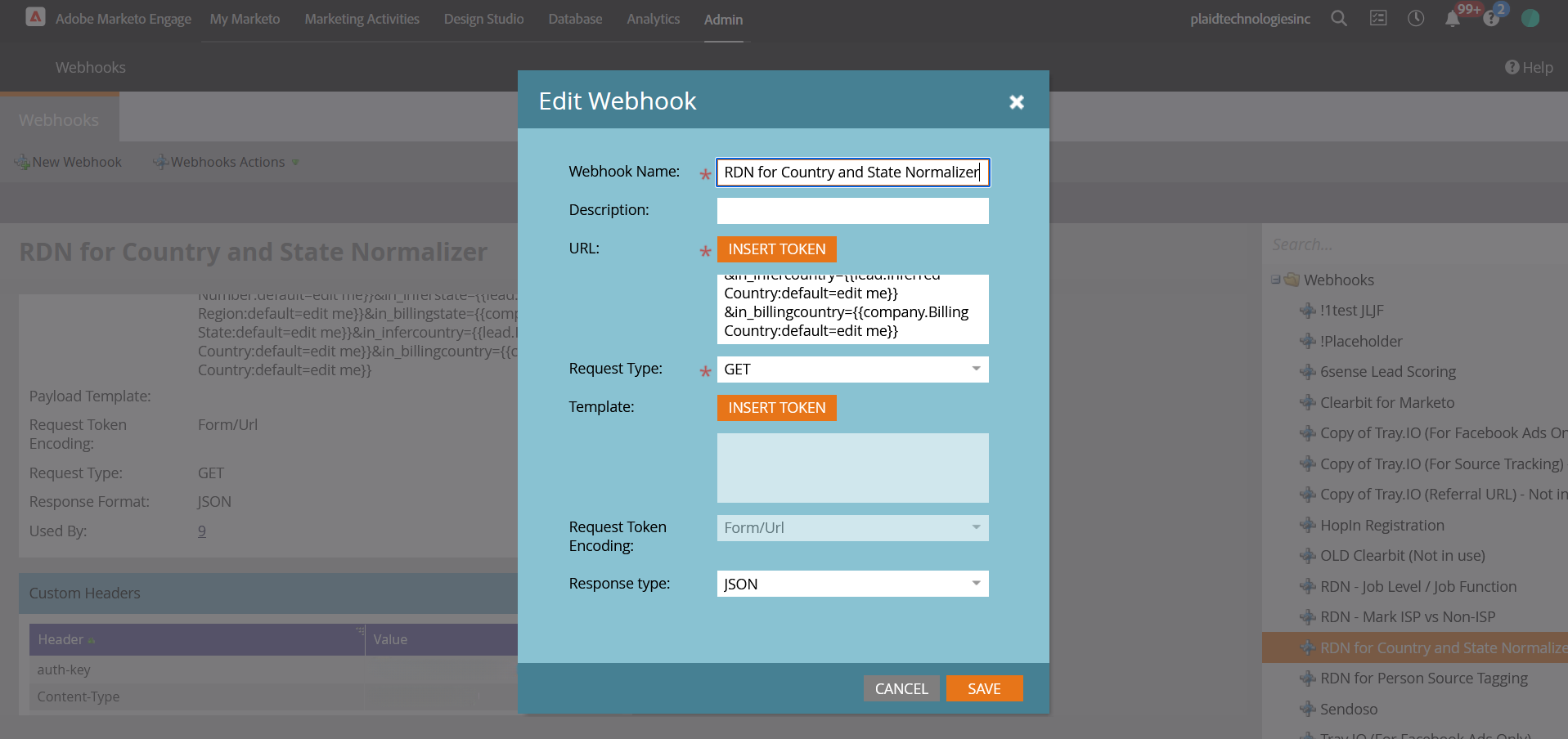
Task: Click INSERT TOKEN button for the URL
Action: tap(776, 249)
